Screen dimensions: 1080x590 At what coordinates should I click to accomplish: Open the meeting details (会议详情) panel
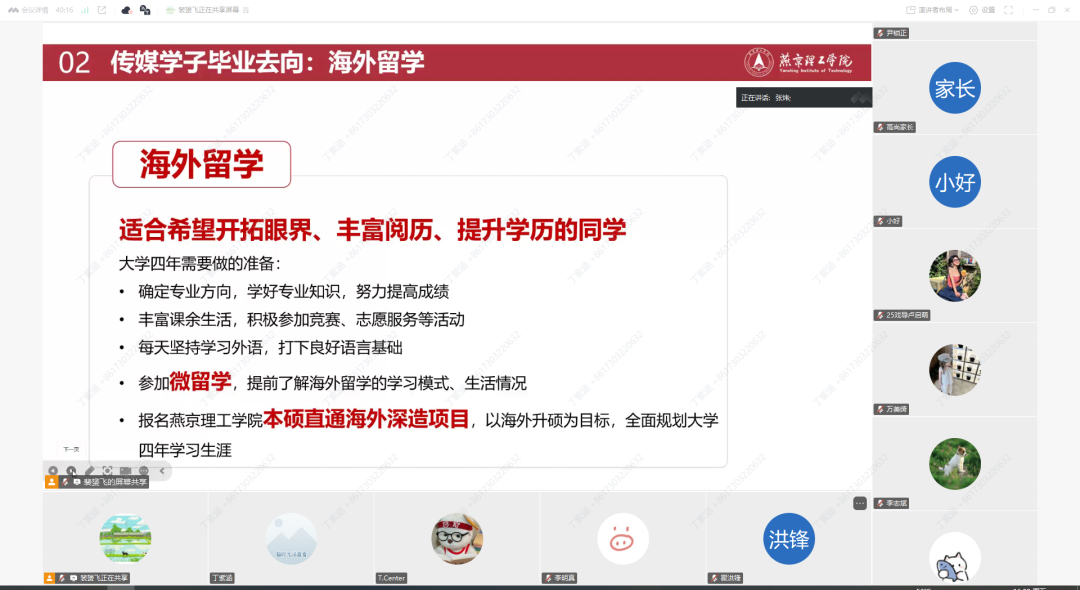(x=28, y=10)
